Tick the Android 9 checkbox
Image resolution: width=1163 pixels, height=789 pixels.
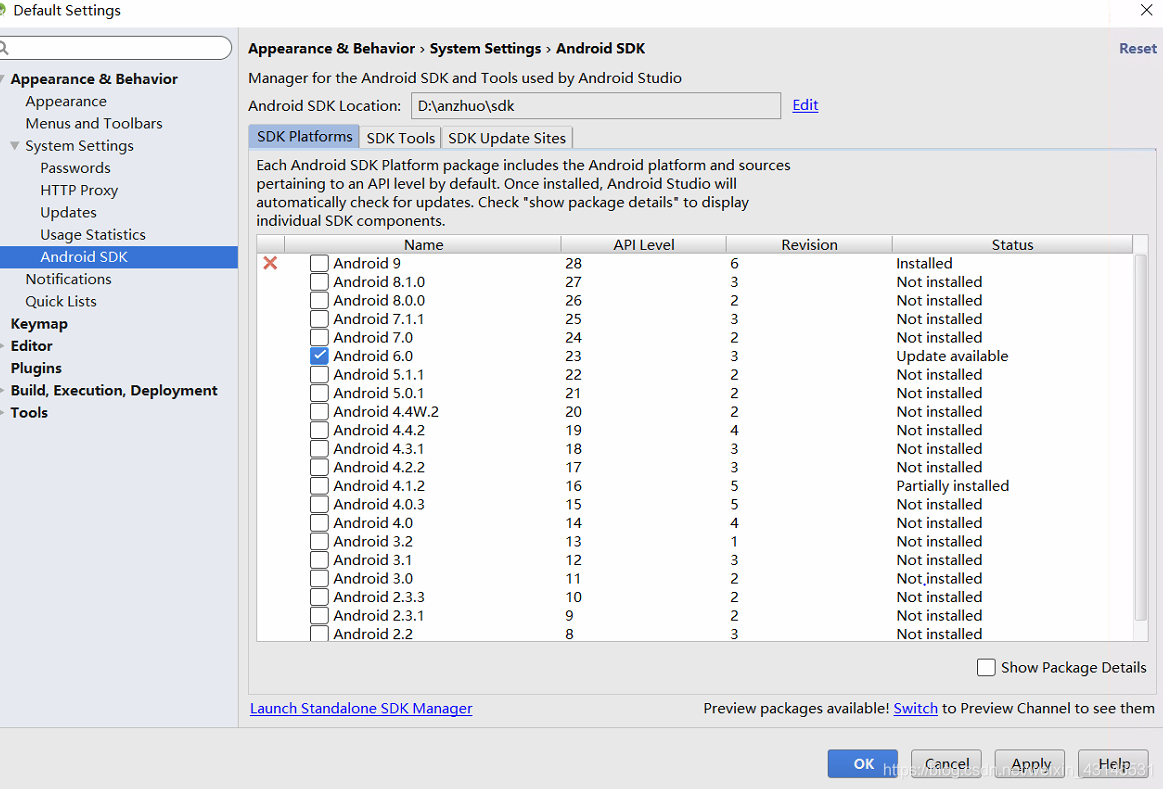(320, 263)
